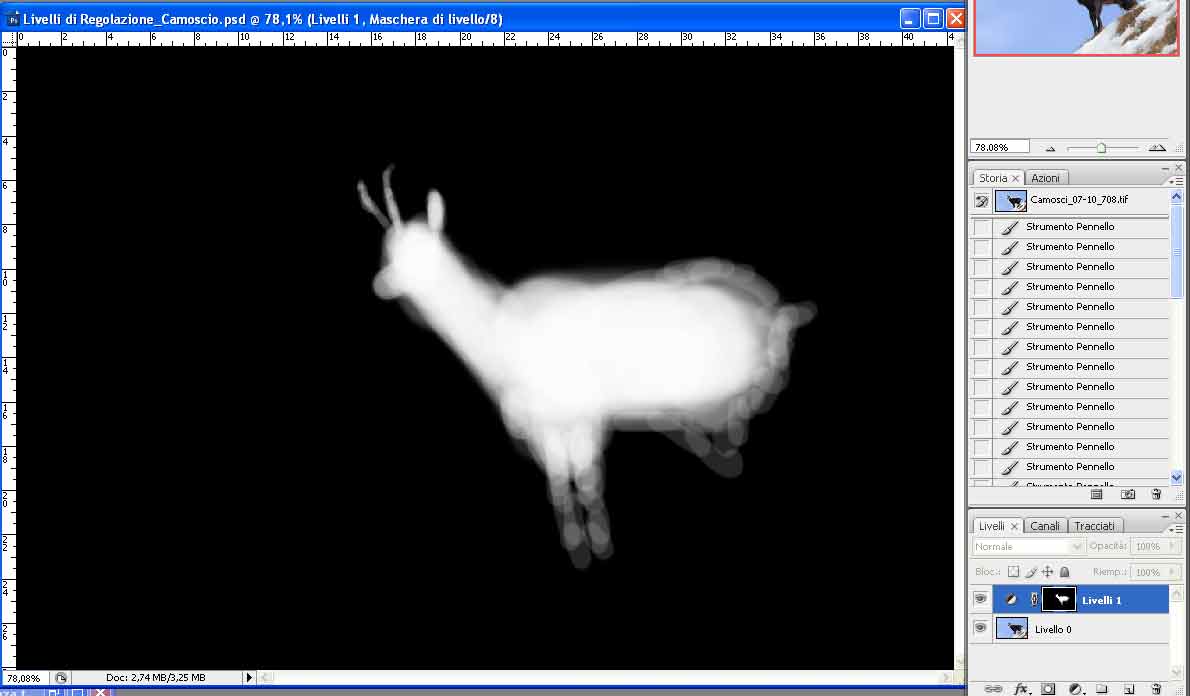Viewport: 1190px width, 696px height.
Task: Click the status bar zoom field 78,08%
Action: pyautogui.click(x=25, y=678)
